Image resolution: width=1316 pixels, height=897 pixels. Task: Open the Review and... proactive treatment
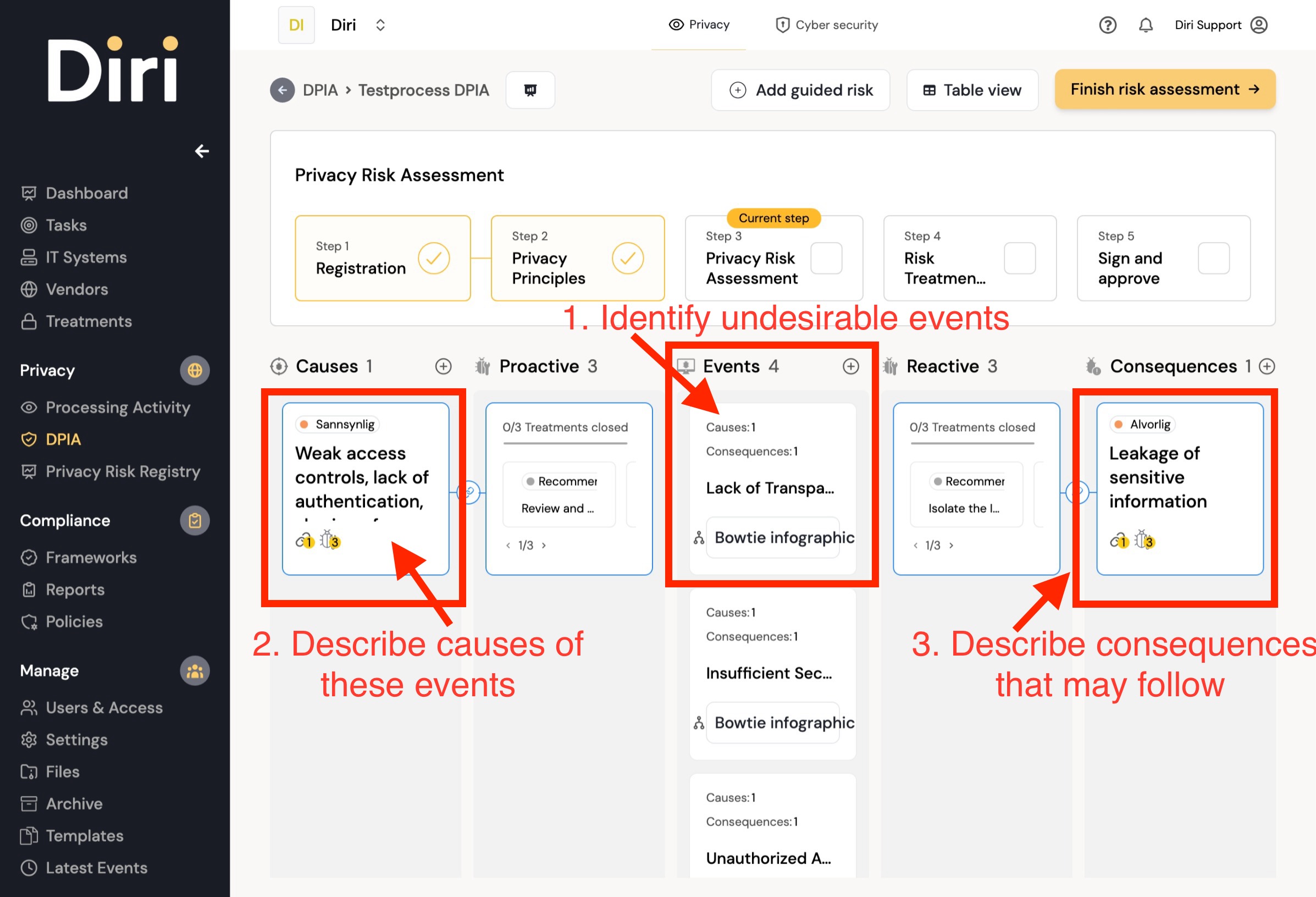[559, 494]
